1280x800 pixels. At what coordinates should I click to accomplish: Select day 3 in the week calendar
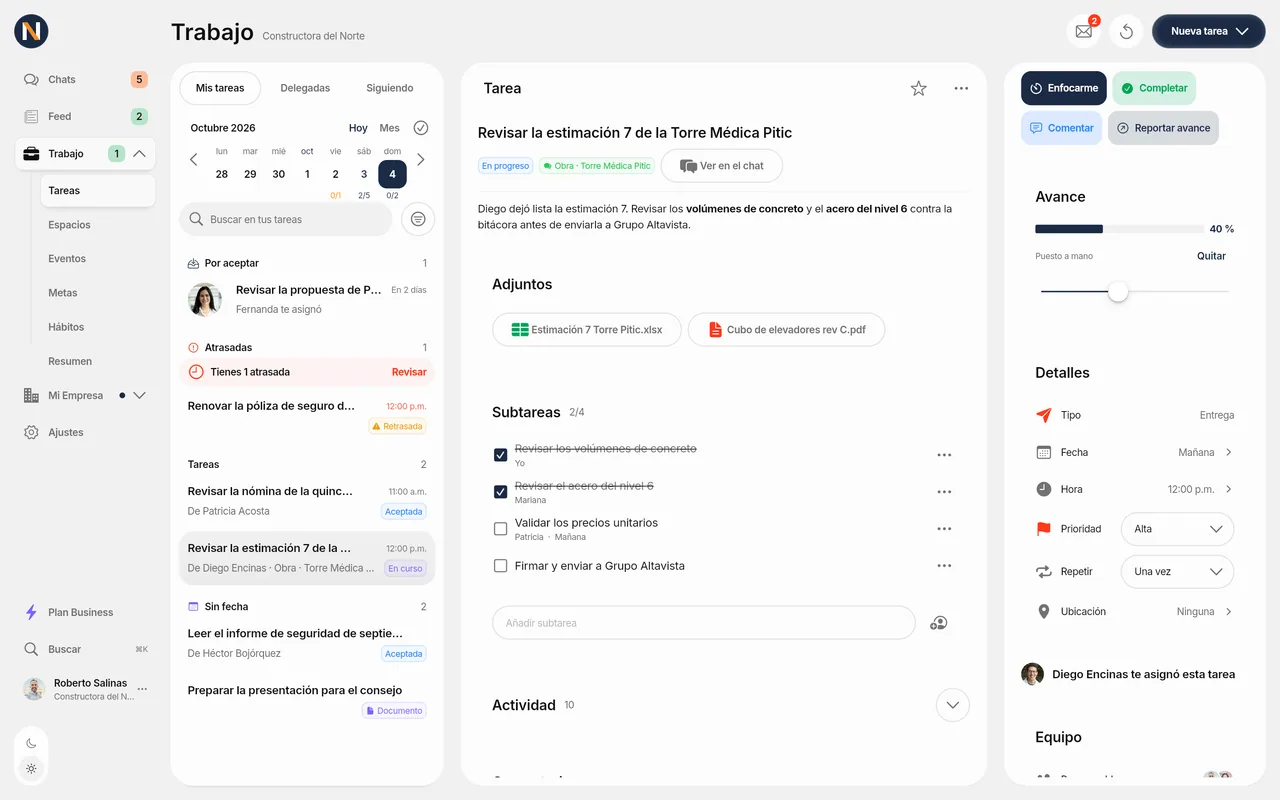[364, 174]
